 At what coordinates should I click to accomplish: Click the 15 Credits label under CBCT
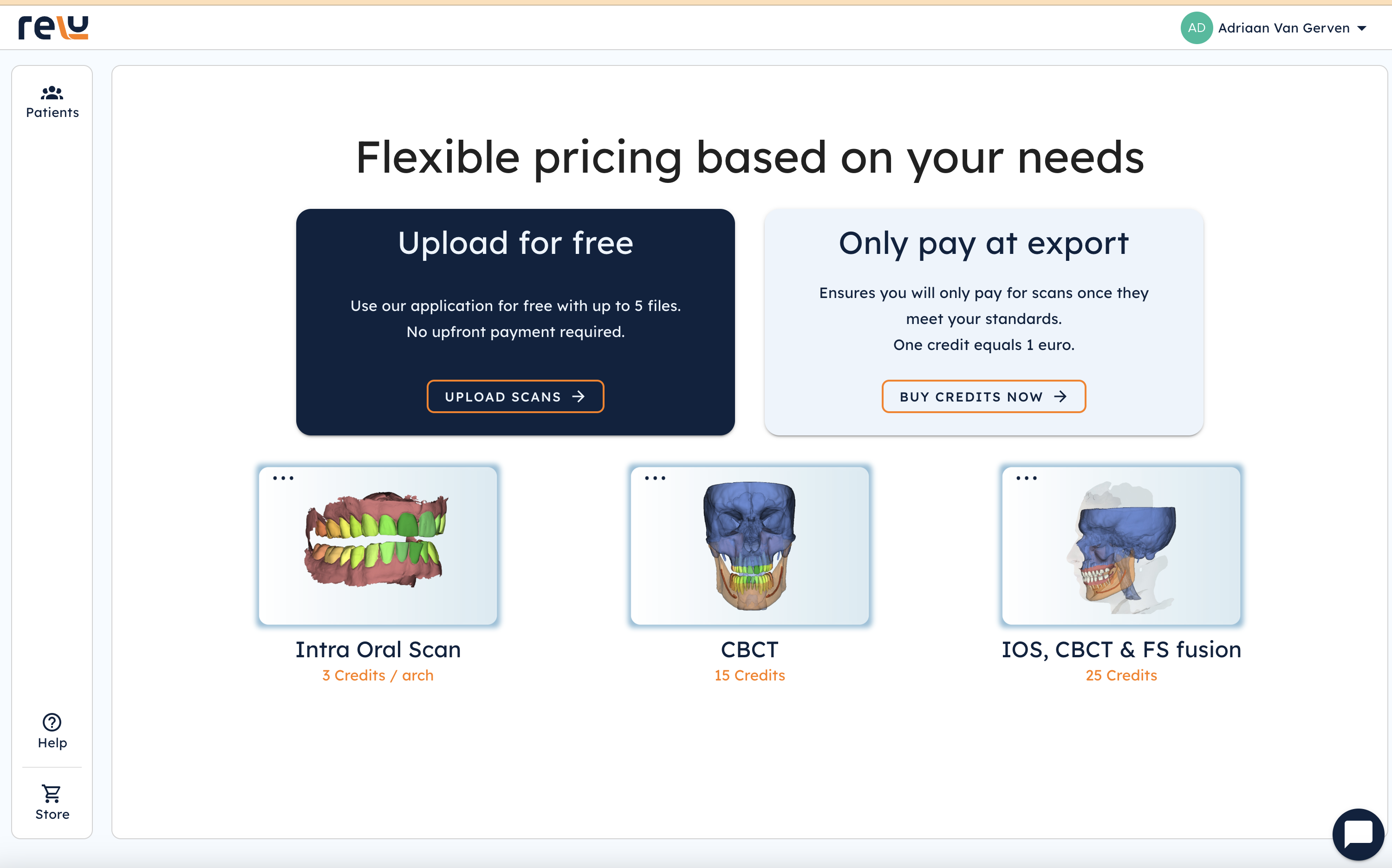click(749, 676)
